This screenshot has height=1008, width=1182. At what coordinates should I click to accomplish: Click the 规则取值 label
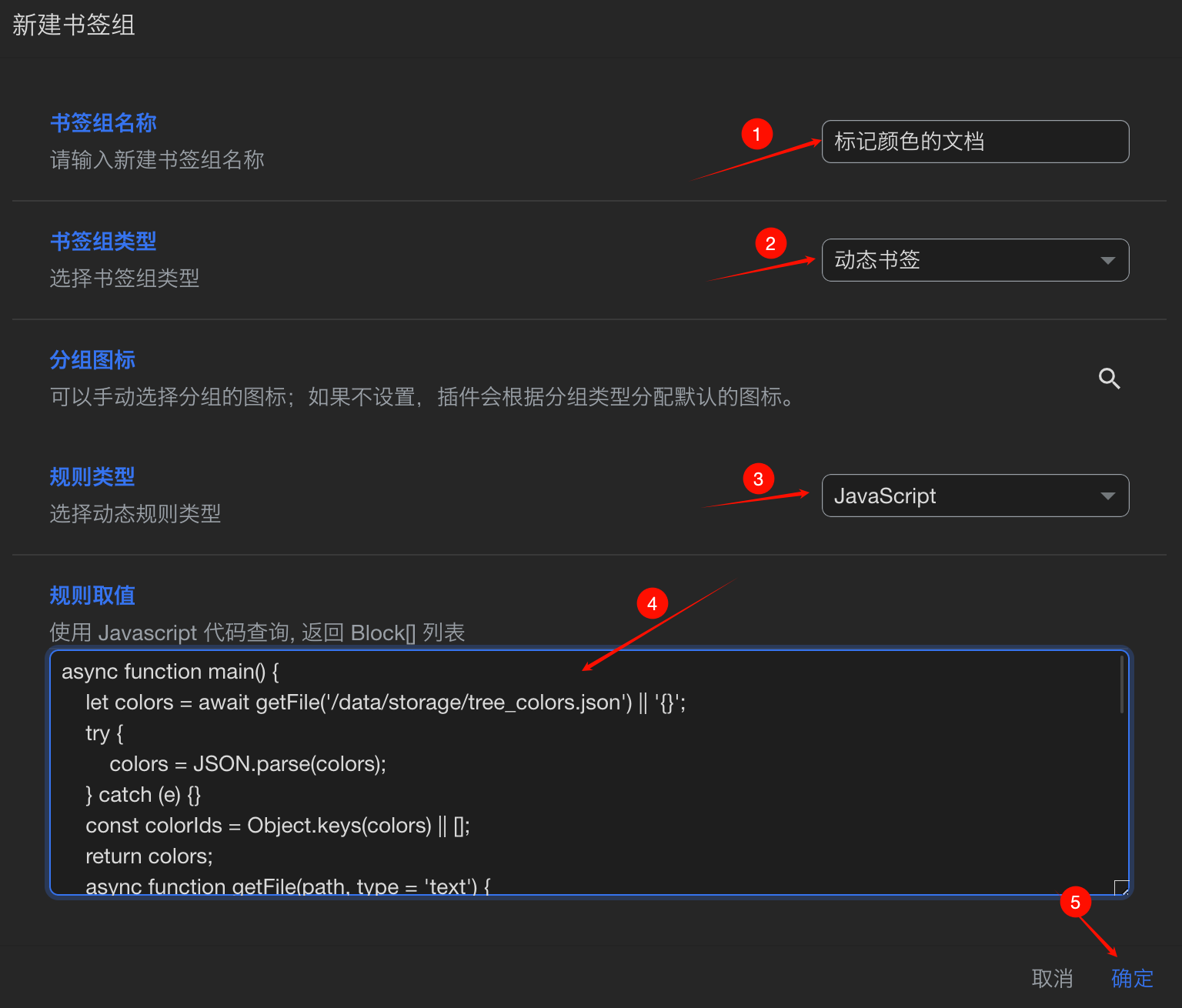tap(92, 596)
